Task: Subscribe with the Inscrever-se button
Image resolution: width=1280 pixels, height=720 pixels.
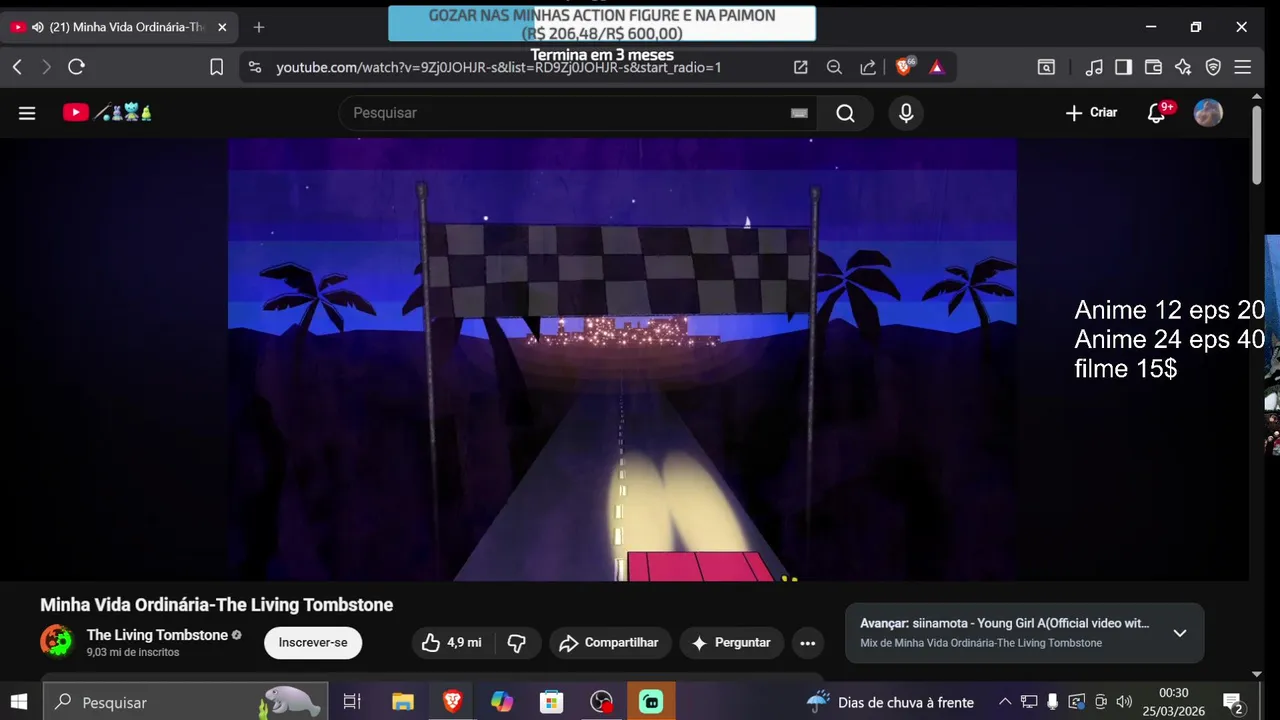Action: [x=313, y=643]
